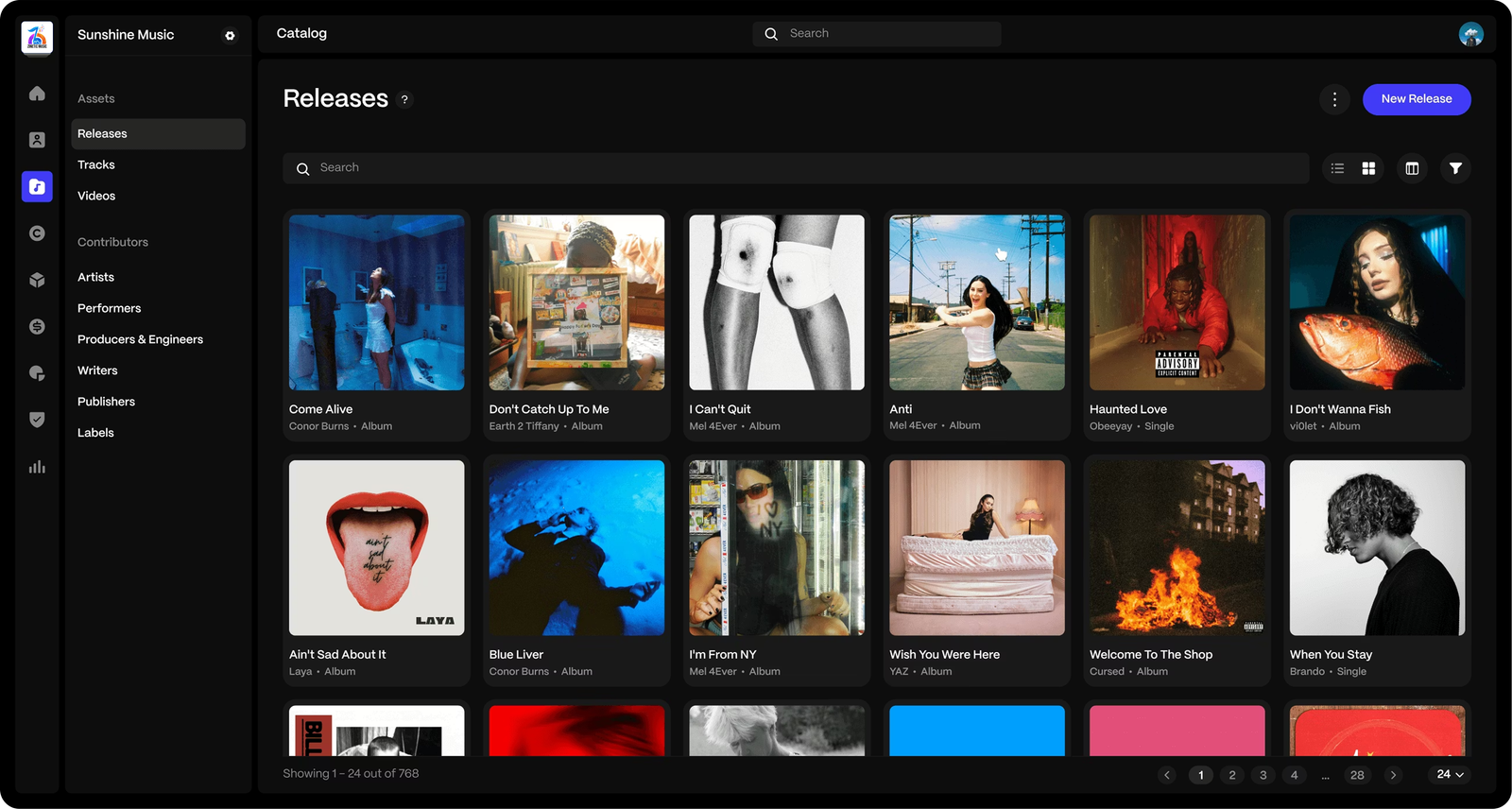The height and width of the screenshot is (809, 1512).
Task: Click the Releases search field
Action: click(794, 168)
